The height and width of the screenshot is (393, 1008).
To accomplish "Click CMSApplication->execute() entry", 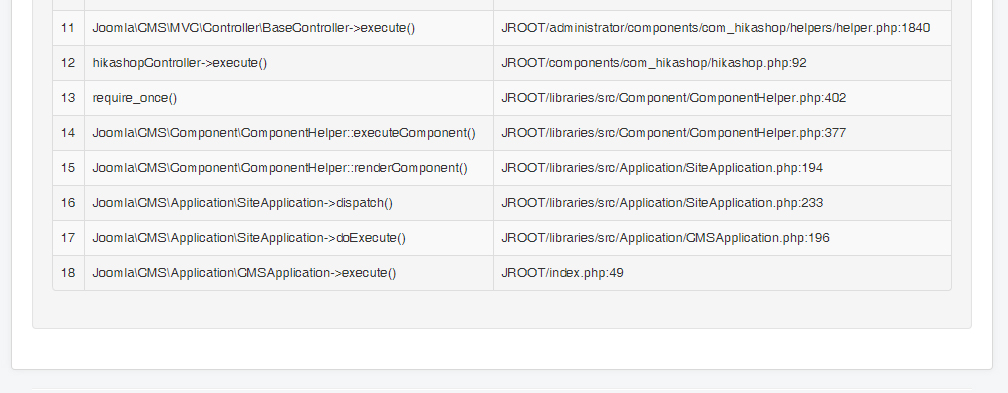I will pos(244,273).
